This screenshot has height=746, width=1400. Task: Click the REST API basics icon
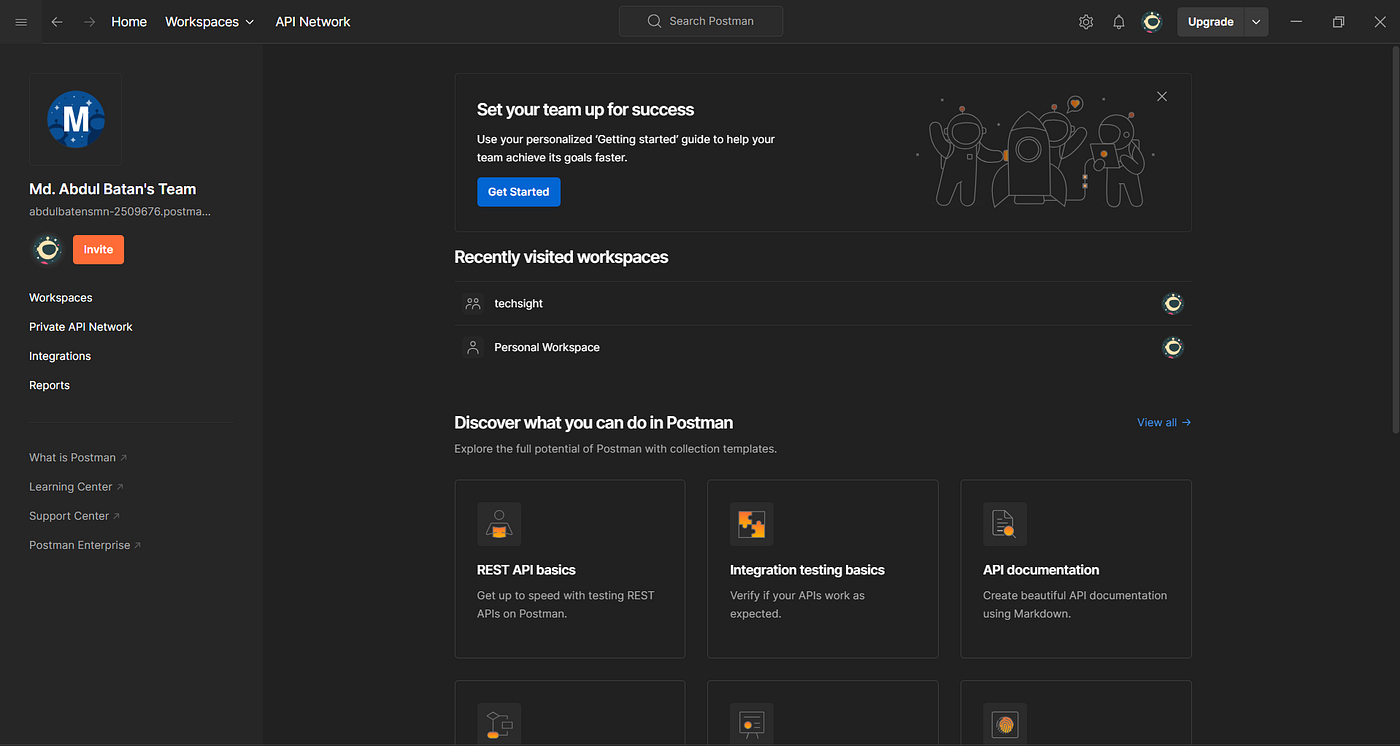(499, 524)
